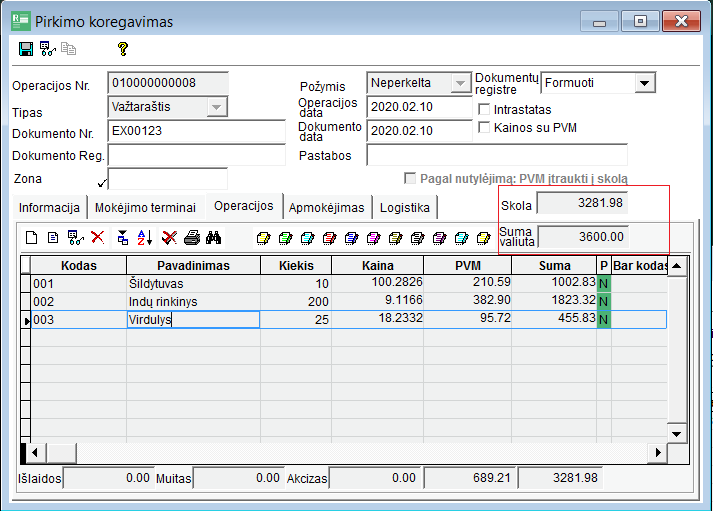Viewport: 713px width, 511px height.
Task: Enable the Intrastatas checkbox
Action: click(484, 109)
